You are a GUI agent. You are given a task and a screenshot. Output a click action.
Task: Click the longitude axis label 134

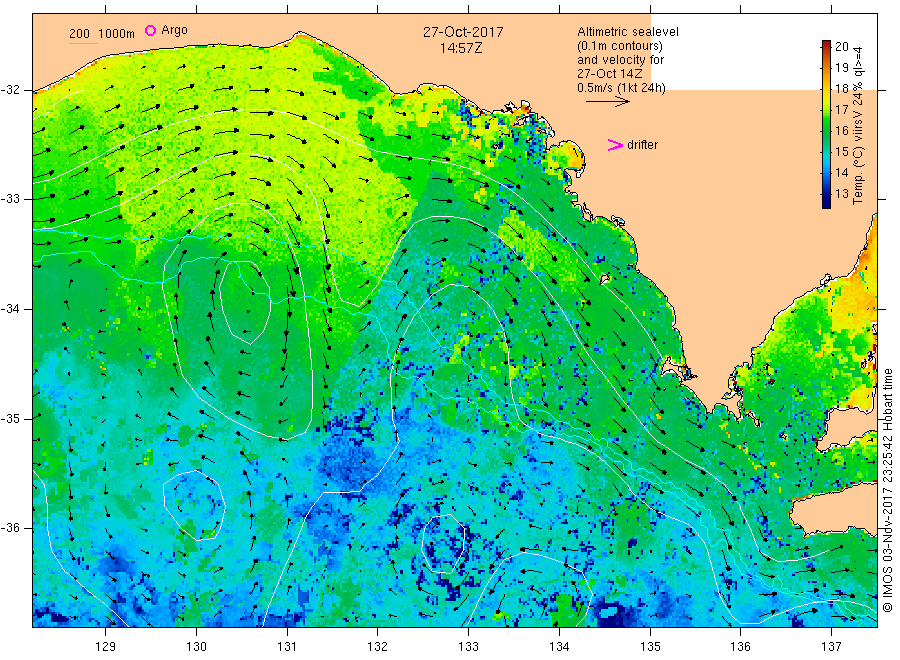coord(559,647)
